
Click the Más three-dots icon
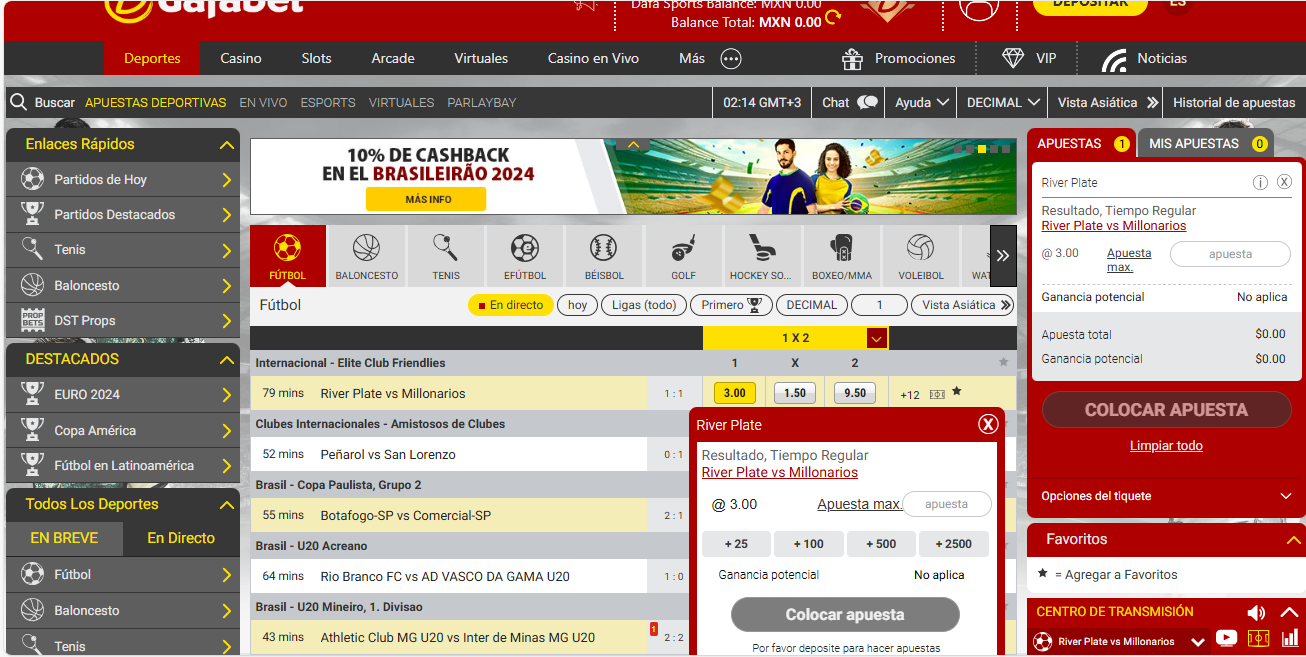[731, 59]
